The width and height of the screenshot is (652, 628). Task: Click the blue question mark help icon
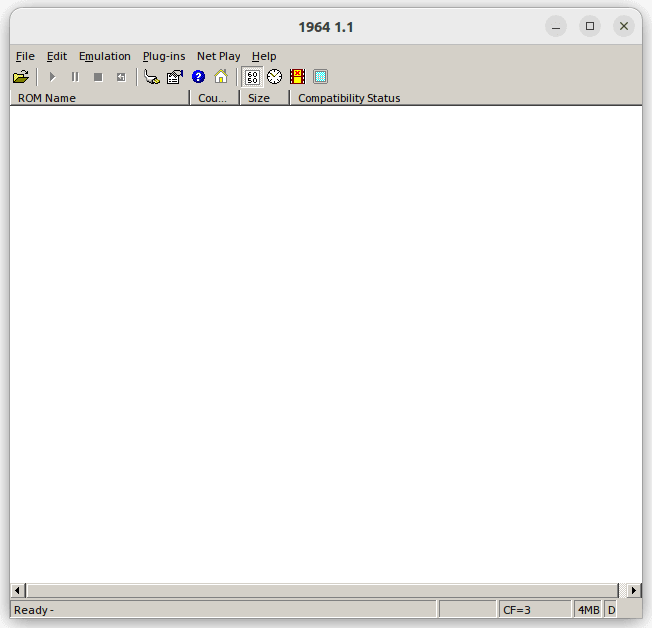198,77
